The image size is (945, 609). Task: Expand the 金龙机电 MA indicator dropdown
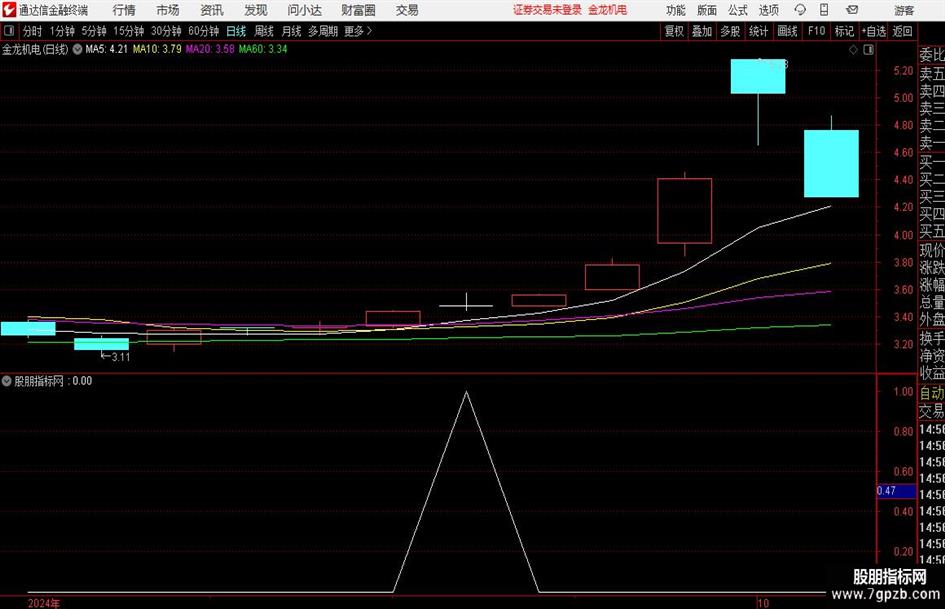pos(77,49)
